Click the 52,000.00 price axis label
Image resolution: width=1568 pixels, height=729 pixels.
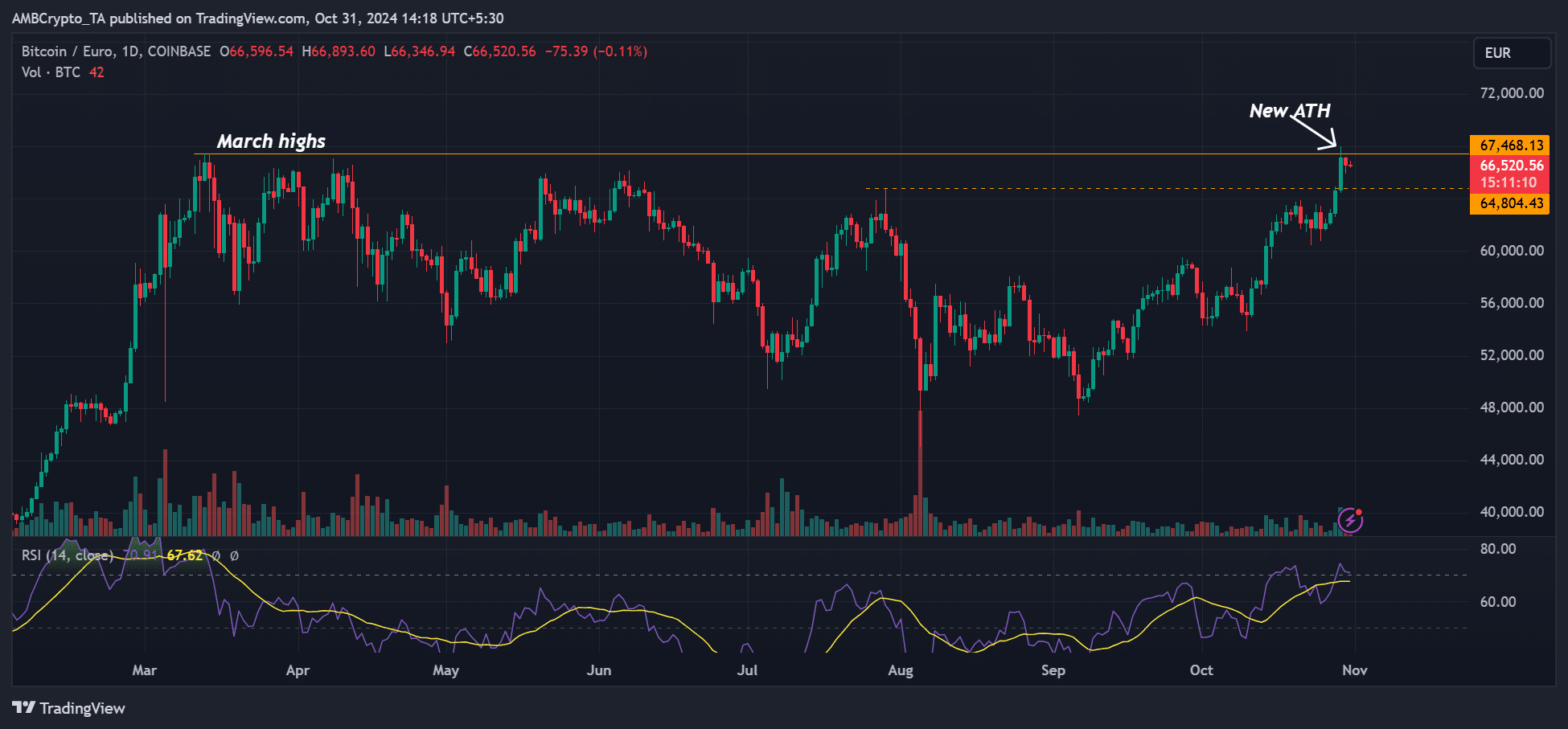[1512, 355]
